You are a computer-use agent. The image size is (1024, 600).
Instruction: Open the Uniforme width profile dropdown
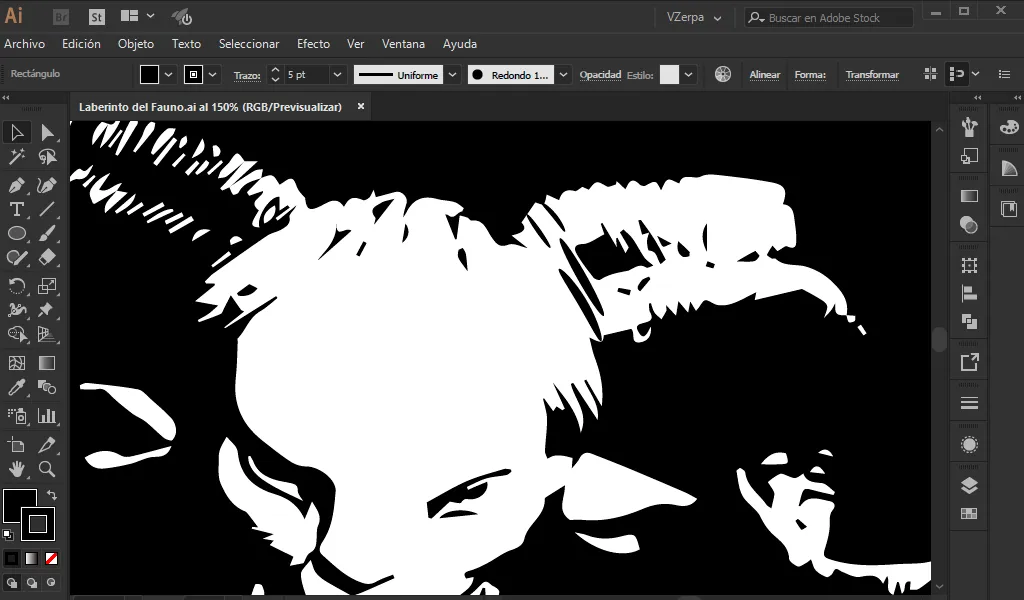[x=452, y=74]
